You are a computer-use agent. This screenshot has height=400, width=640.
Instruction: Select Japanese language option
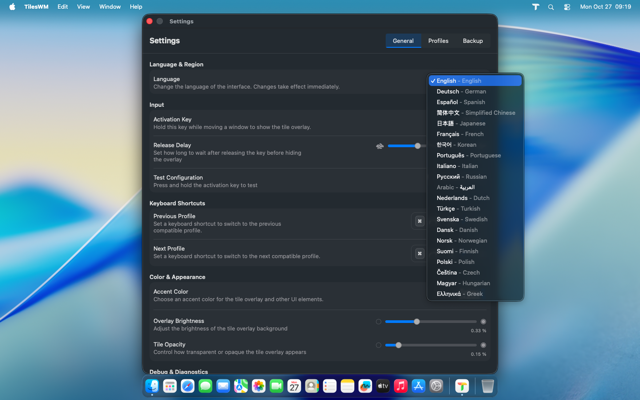click(x=475, y=123)
